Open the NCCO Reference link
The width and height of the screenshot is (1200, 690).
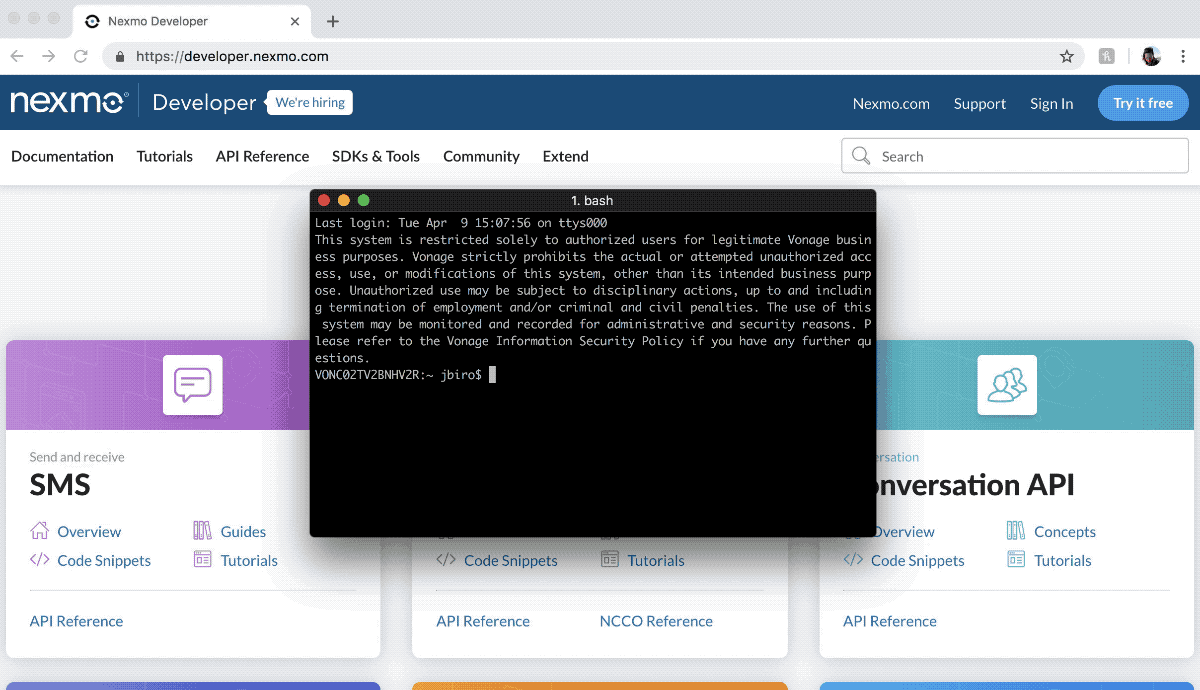(x=656, y=621)
